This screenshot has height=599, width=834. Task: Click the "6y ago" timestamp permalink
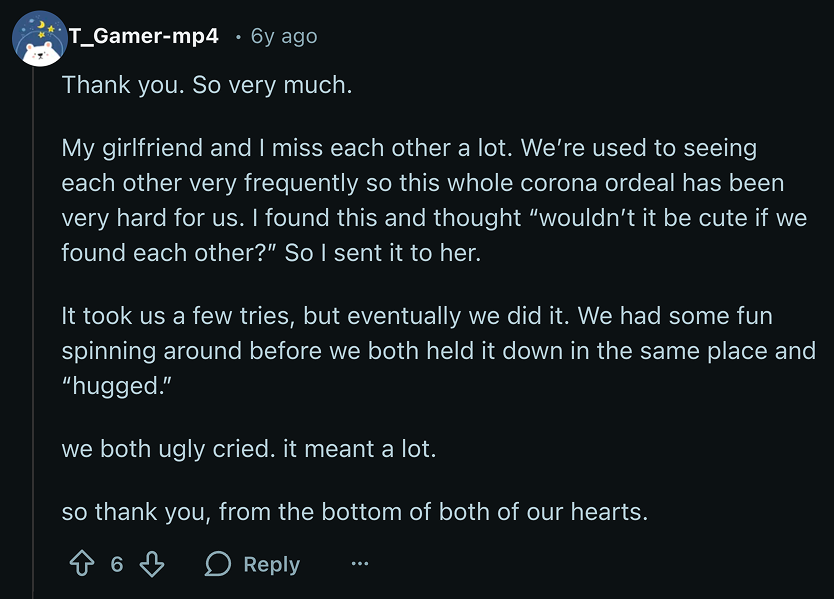point(284,36)
